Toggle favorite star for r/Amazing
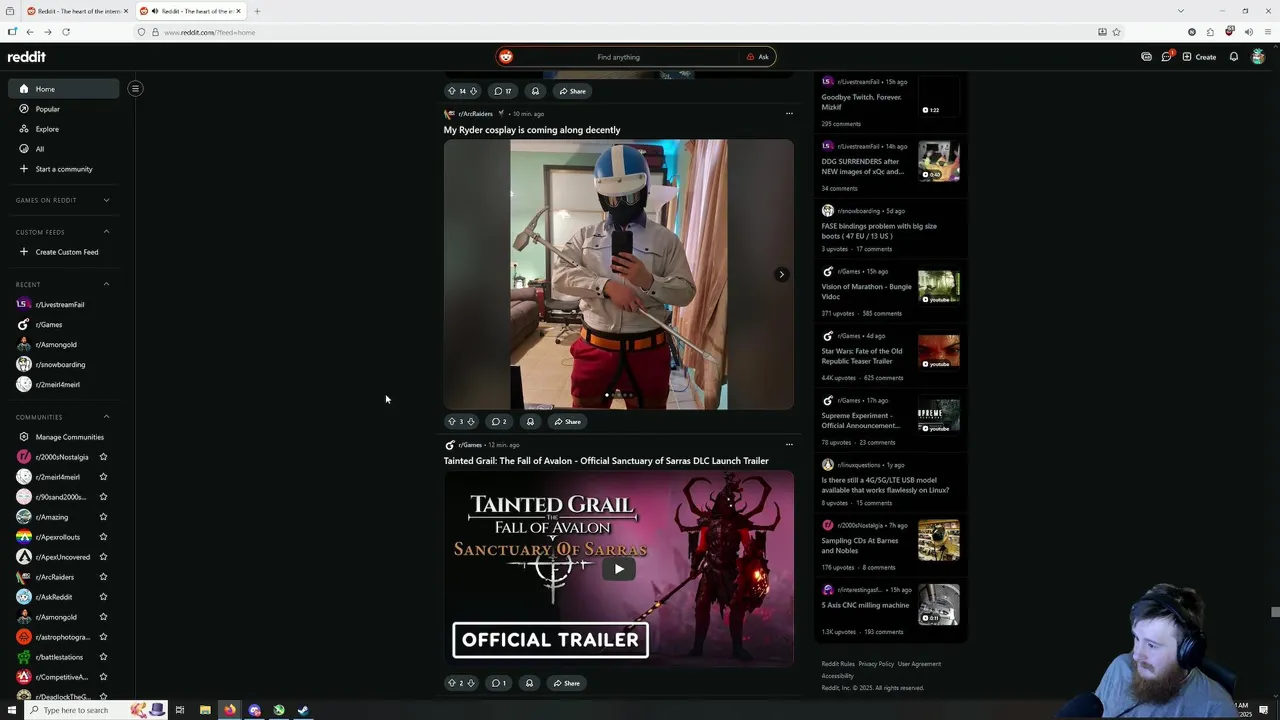This screenshot has width=1280, height=720. point(103,517)
